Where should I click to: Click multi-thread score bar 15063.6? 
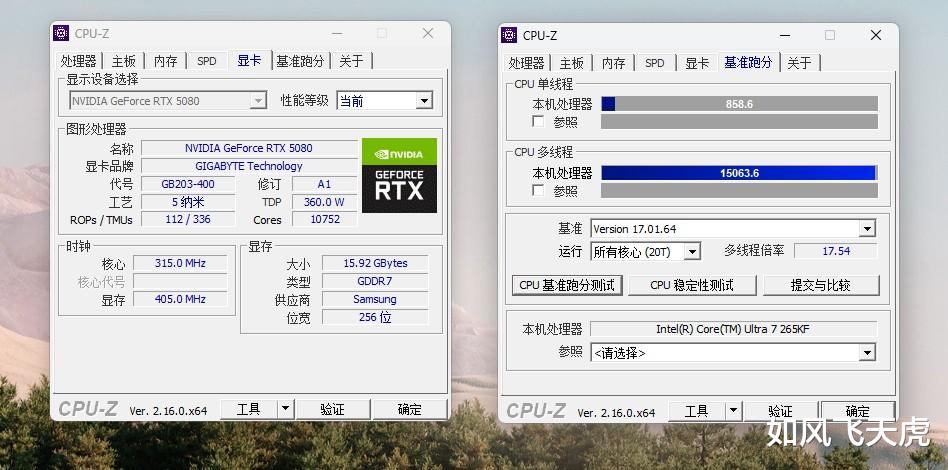click(x=739, y=173)
